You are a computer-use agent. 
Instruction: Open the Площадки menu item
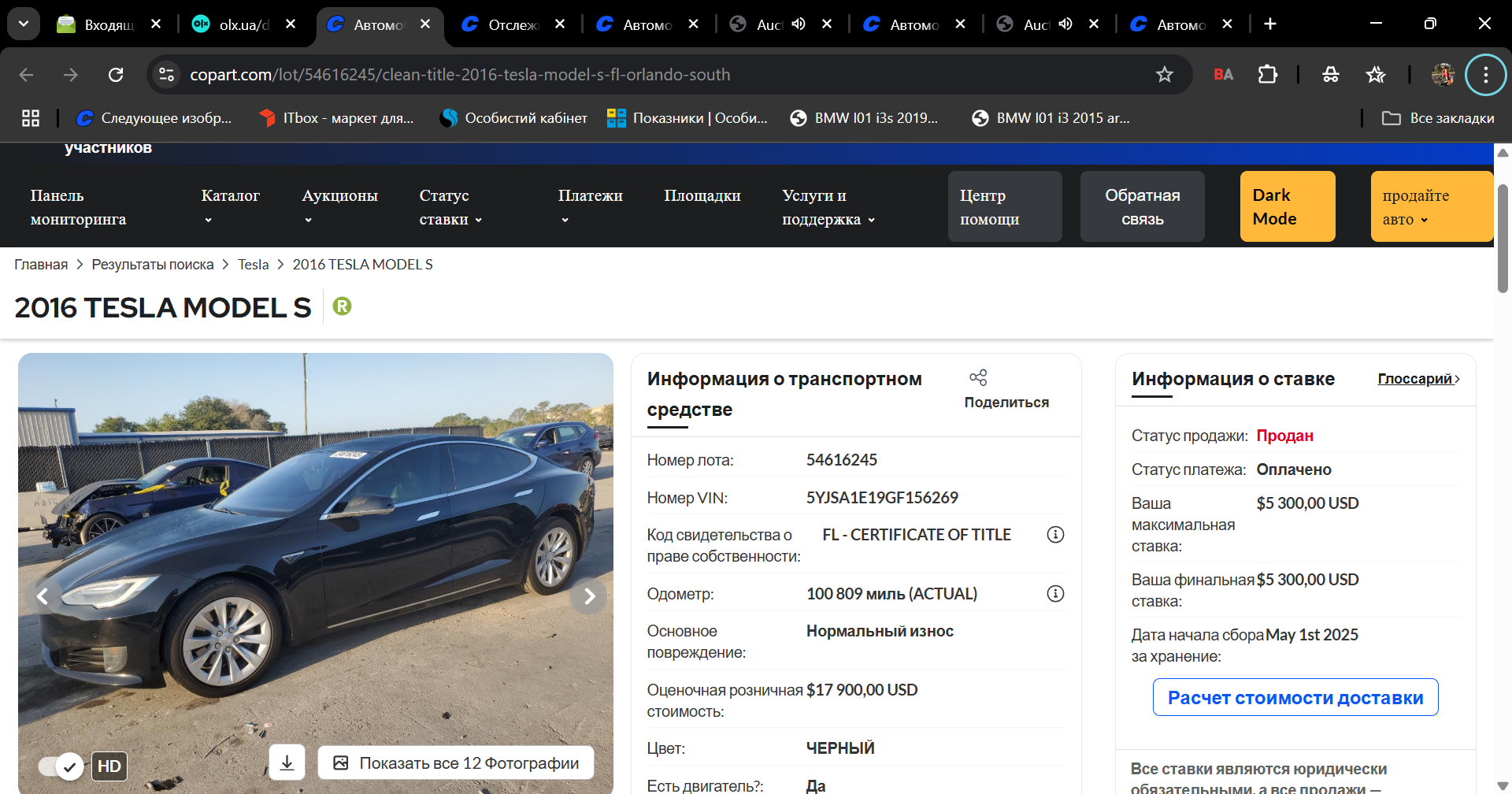(702, 195)
